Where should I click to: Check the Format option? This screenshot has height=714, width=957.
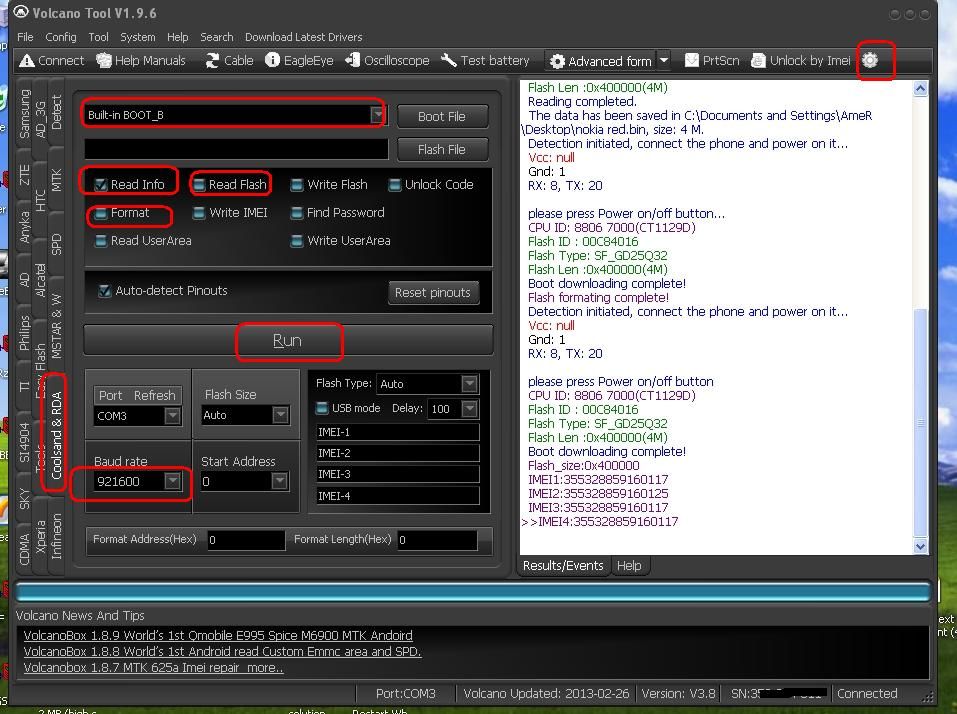point(101,213)
